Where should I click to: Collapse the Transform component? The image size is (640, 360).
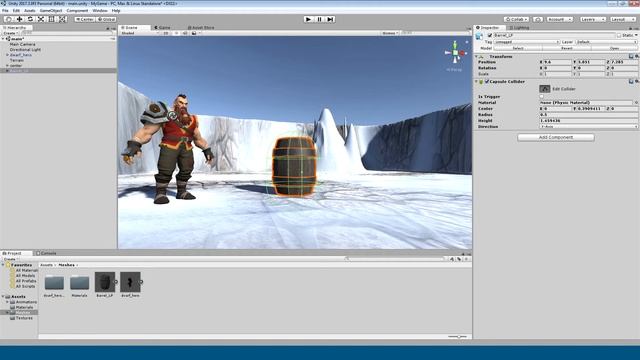[x=476, y=56]
